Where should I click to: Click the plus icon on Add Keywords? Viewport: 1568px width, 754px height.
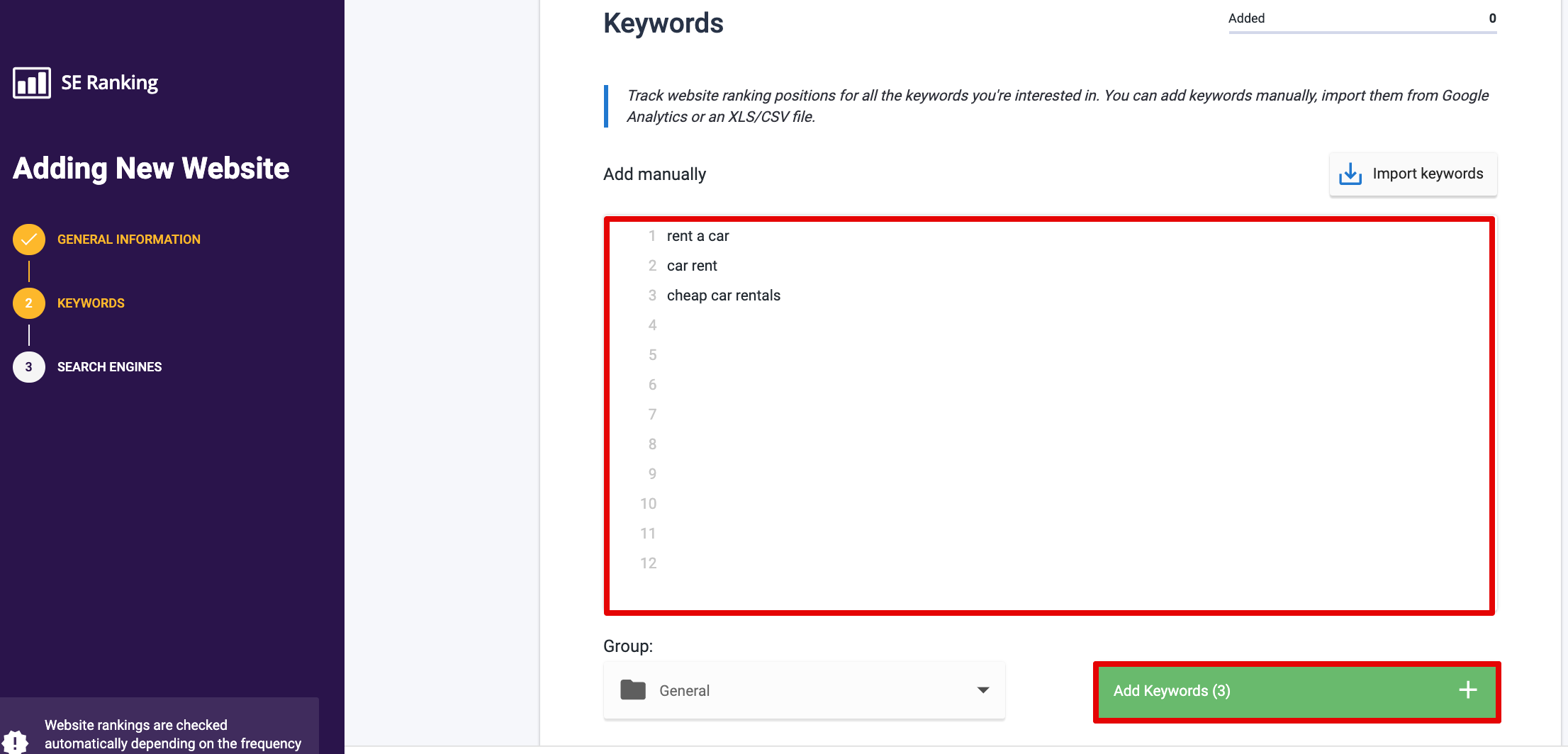coord(1468,690)
